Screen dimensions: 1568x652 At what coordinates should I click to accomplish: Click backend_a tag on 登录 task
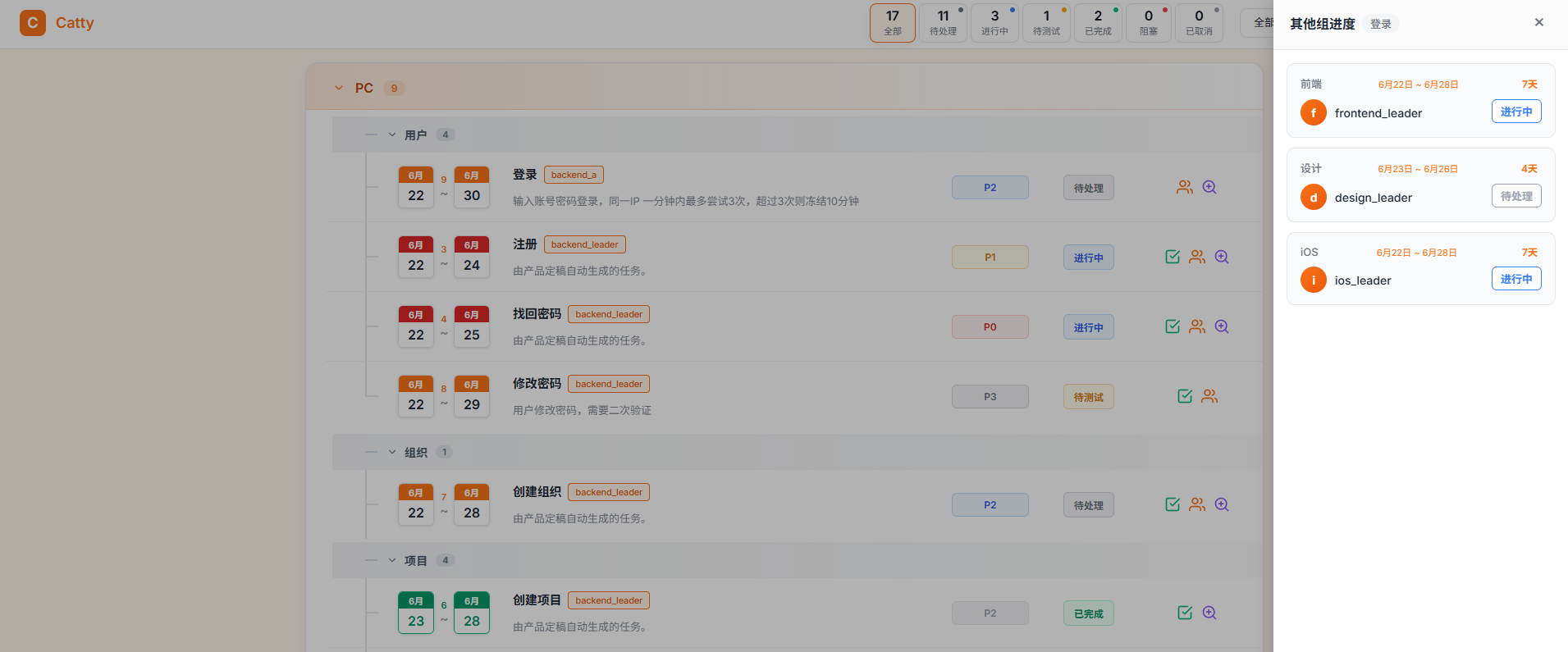574,175
